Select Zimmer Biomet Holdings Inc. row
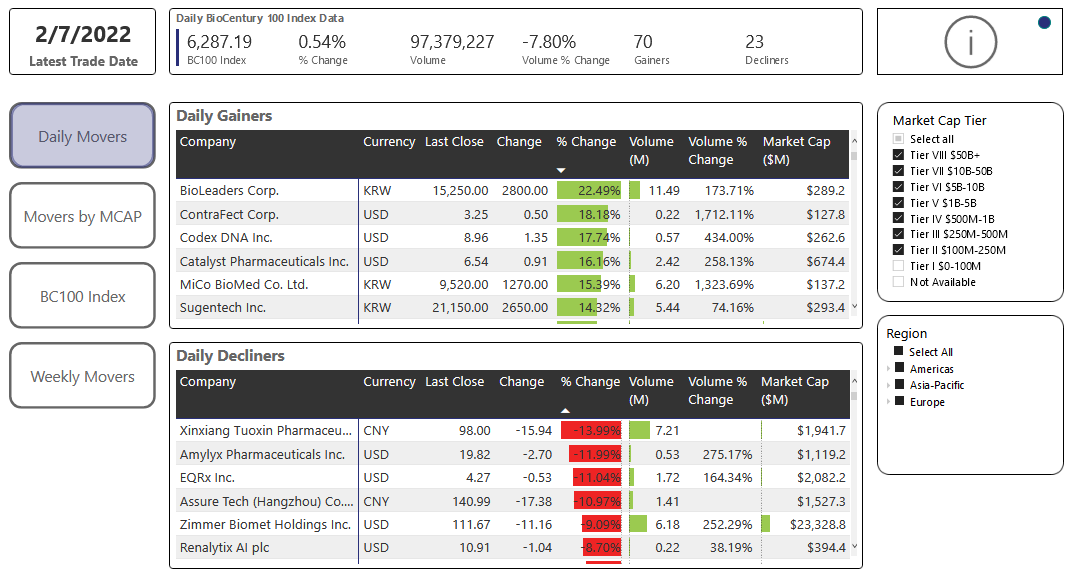 pos(512,524)
